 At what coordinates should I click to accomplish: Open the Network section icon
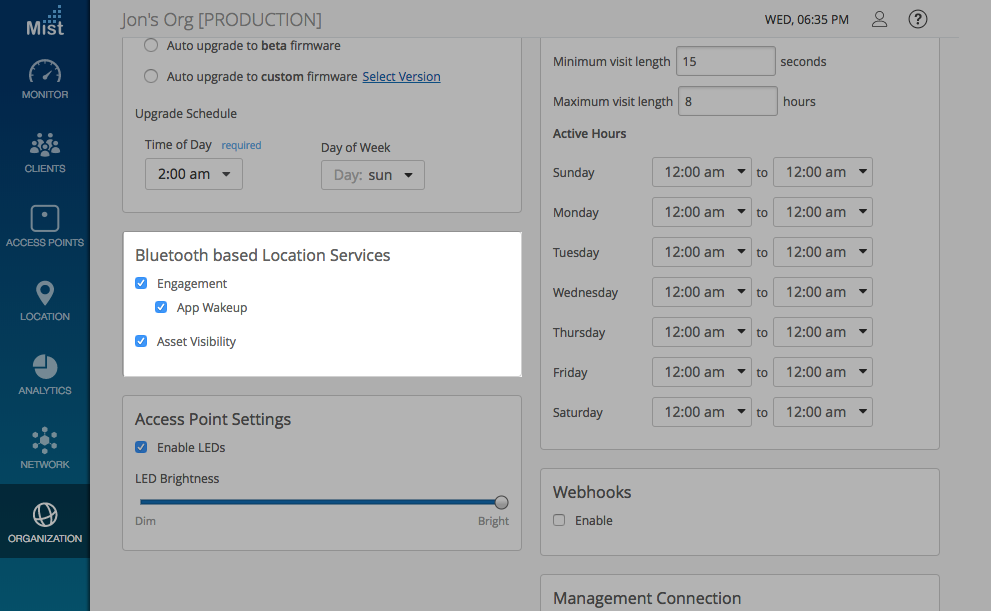(45, 449)
